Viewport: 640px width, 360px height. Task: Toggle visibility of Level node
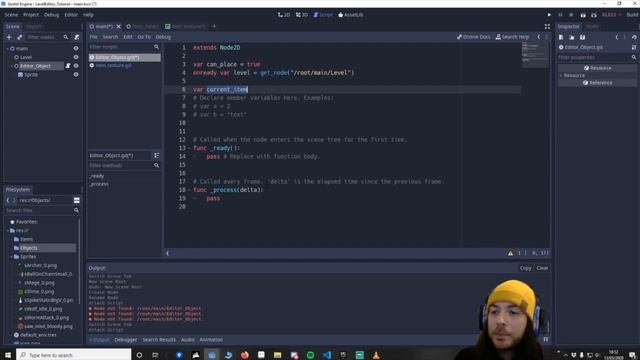tap(76, 57)
